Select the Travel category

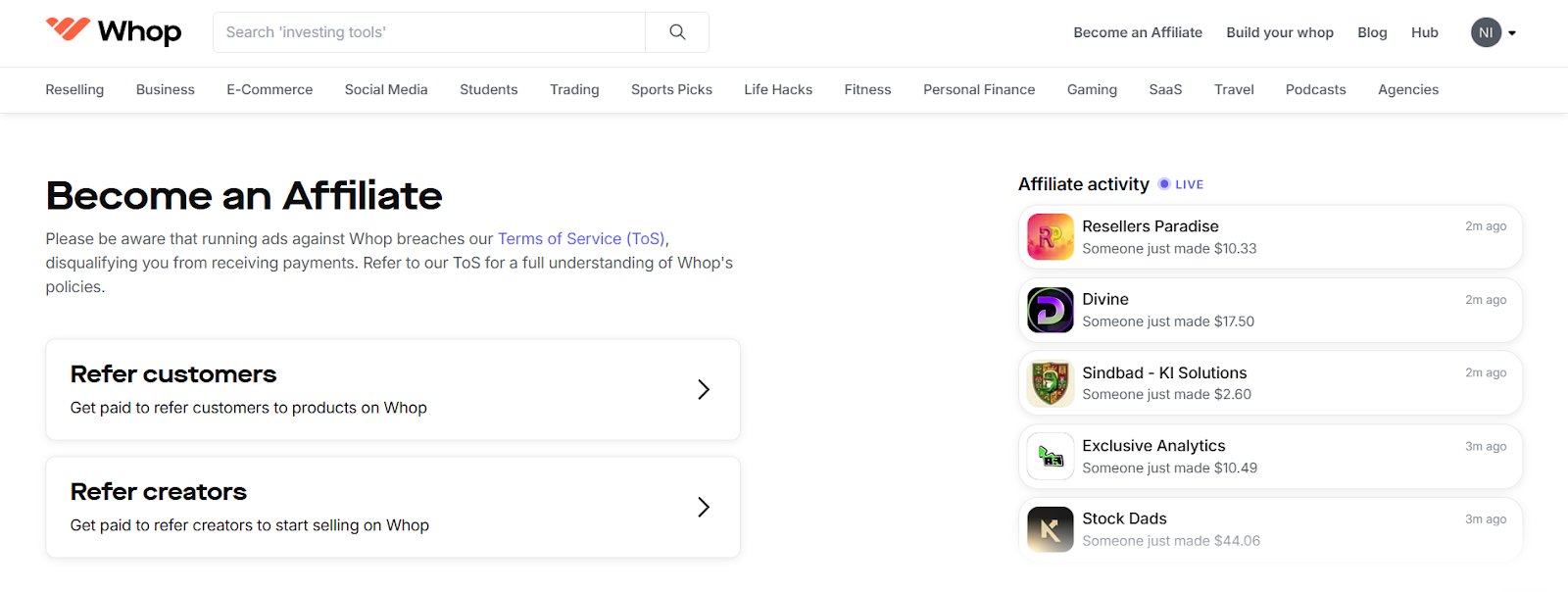(1234, 89)
